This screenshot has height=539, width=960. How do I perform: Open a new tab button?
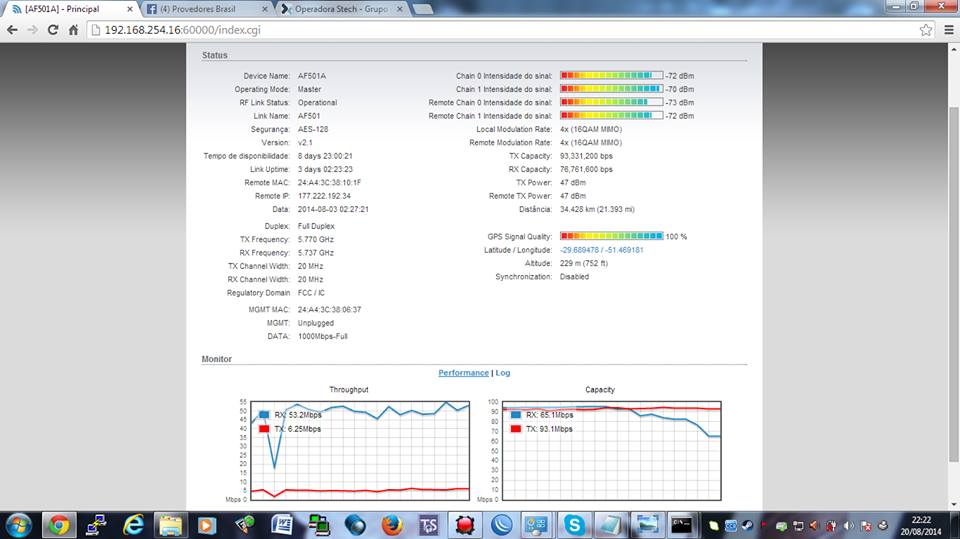tap(422, 9)
